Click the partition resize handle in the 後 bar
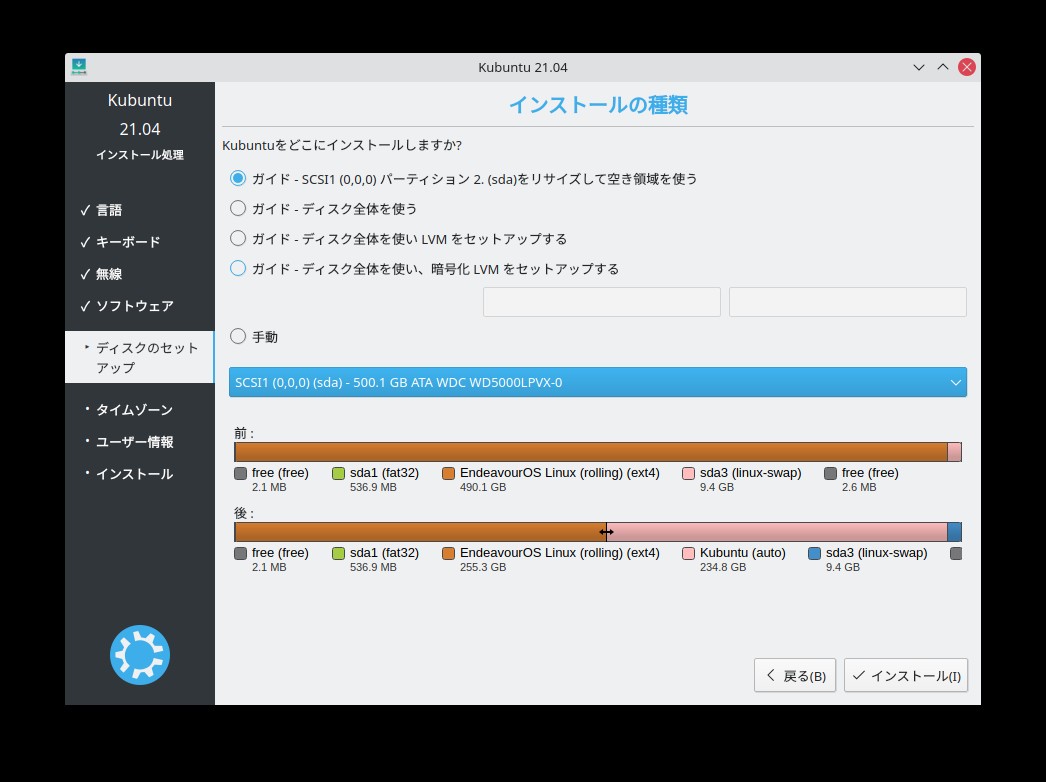This screenshot has width=1046, height=782. pyautogui.click(x=606, y=532)
